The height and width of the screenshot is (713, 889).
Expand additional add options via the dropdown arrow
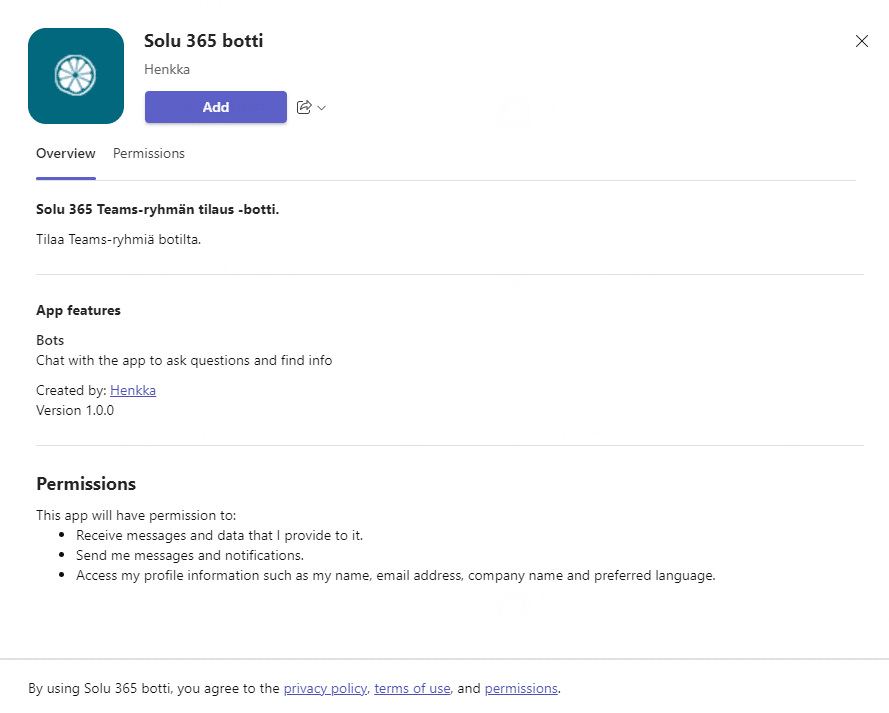319,107
